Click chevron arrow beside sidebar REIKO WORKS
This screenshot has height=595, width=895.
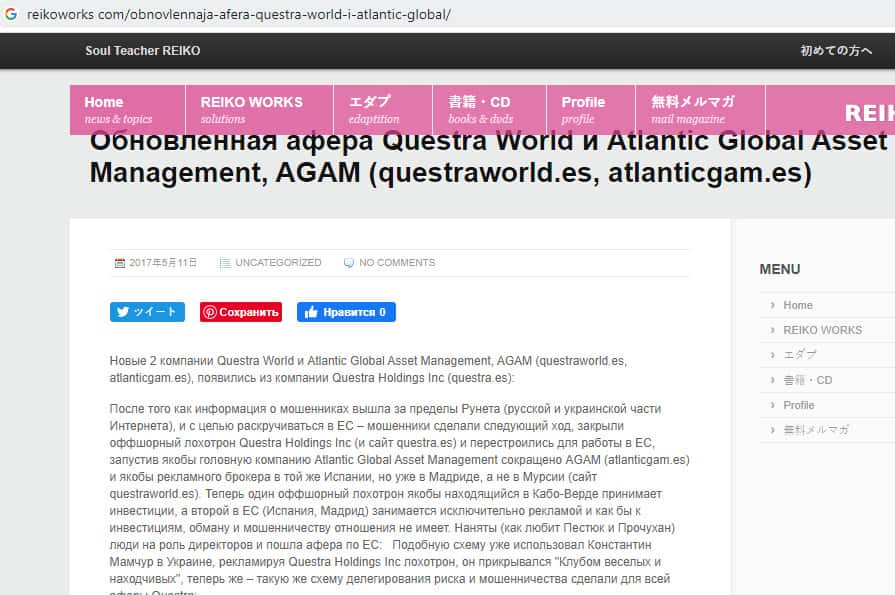pos(772,330)
